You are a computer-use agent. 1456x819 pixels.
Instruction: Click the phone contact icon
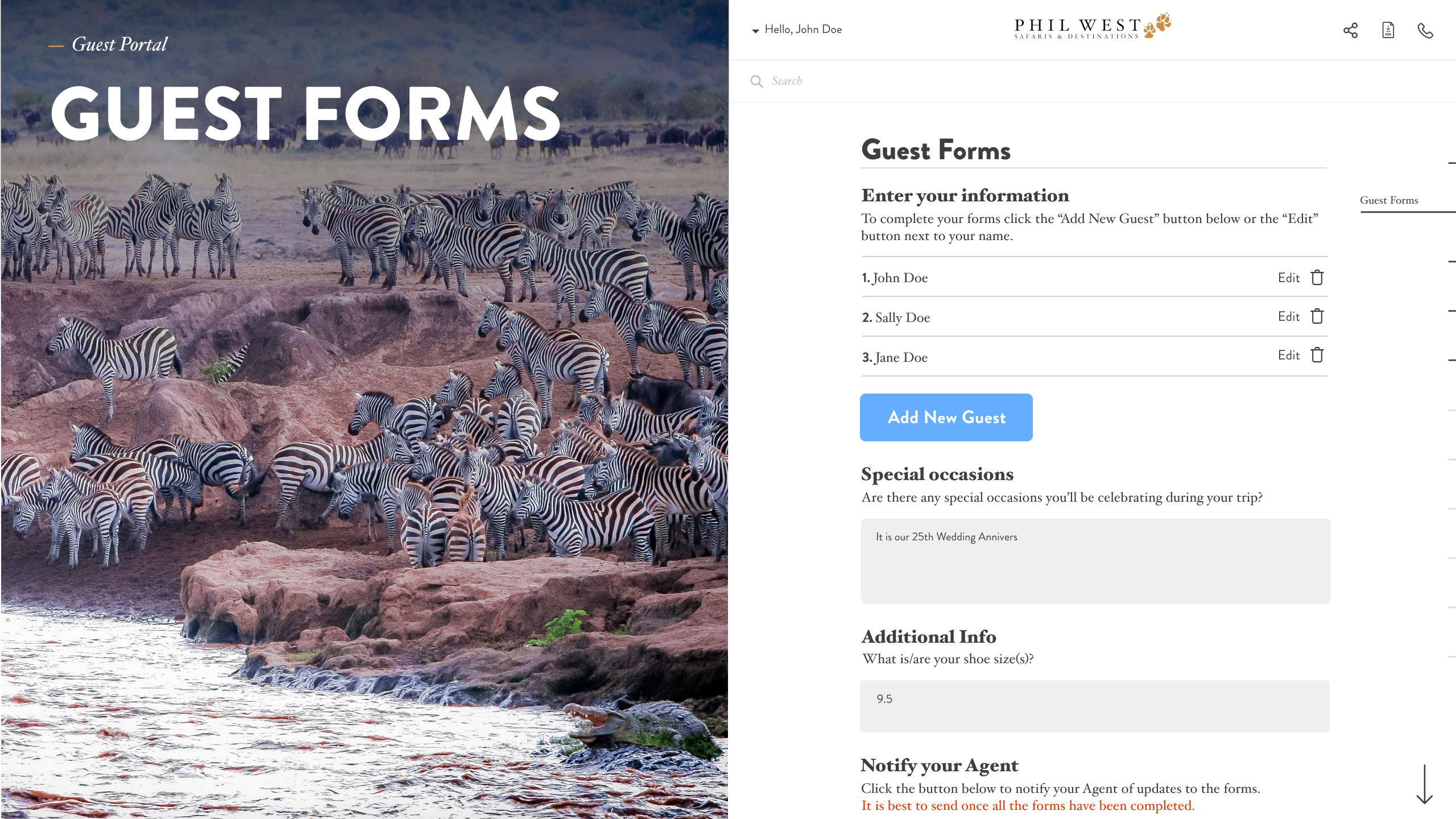click(1425, 30)
